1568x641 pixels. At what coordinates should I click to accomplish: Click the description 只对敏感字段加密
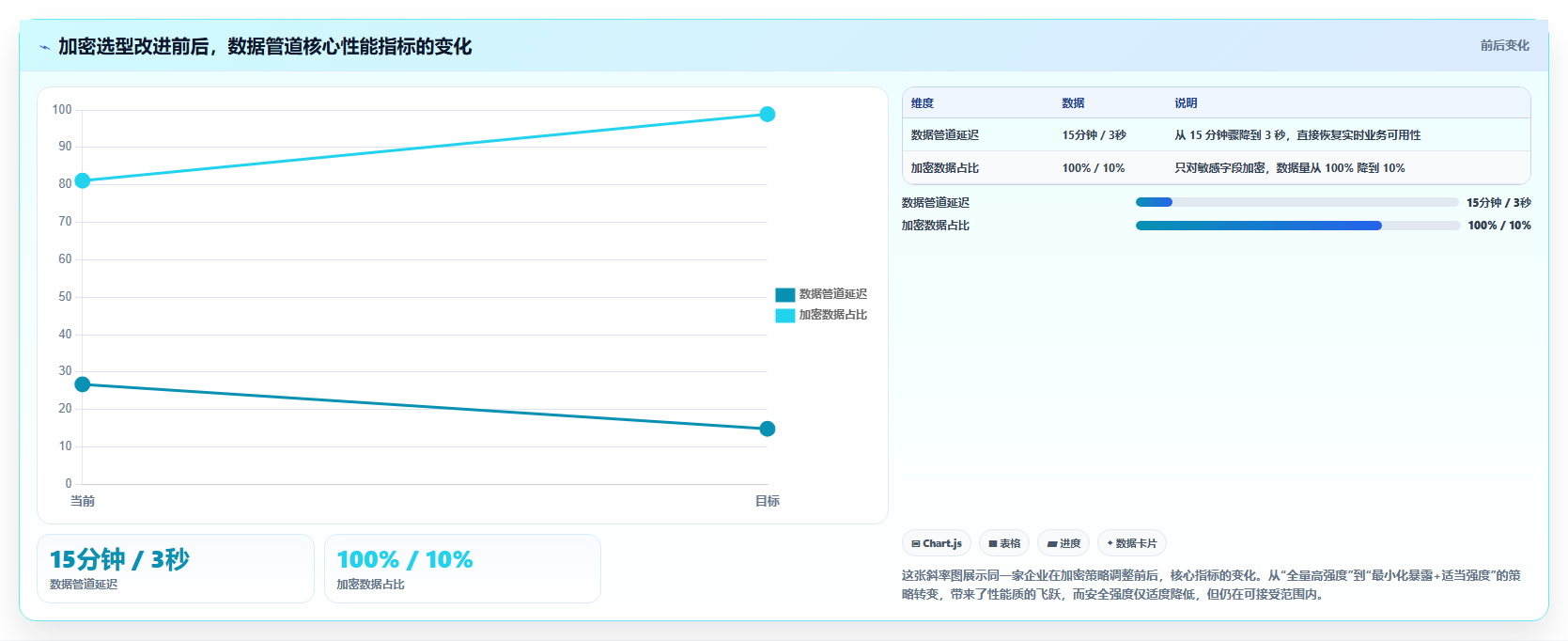pos(1290,168)
